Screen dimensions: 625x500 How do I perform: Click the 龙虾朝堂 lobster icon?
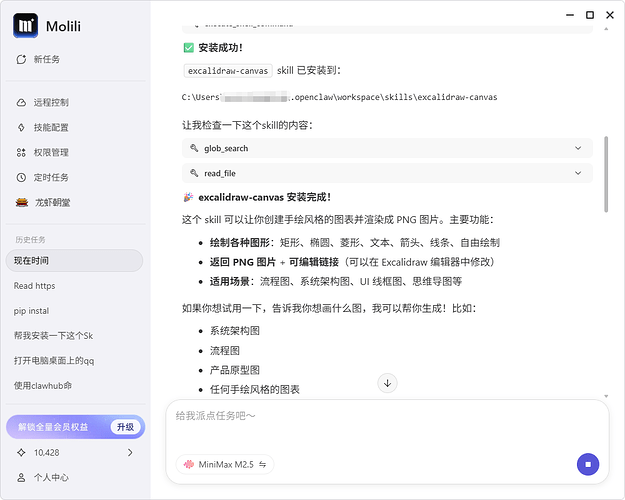tap(22, 202)
